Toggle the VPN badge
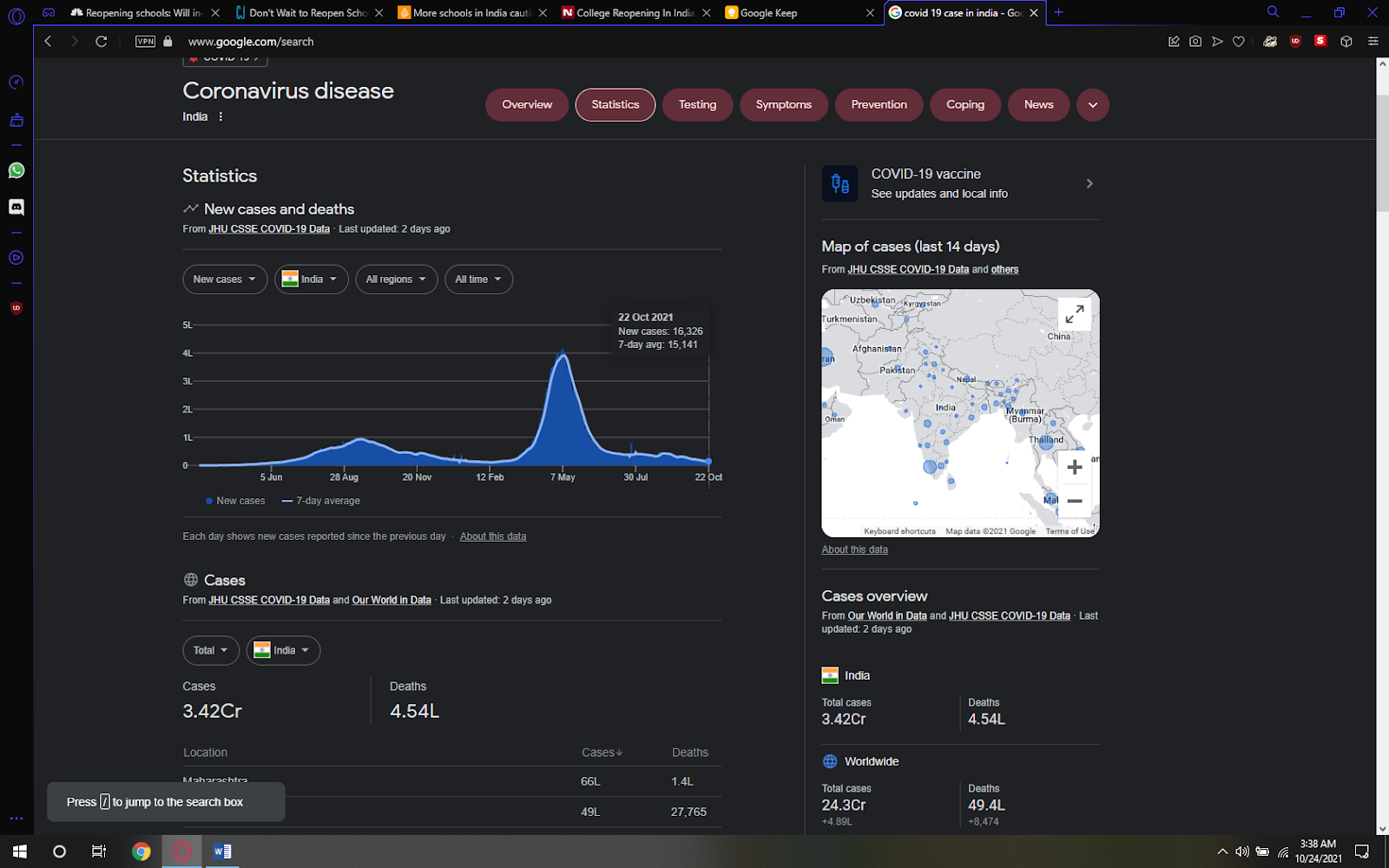Screen dimensions: 1389x868 (146, 41)
